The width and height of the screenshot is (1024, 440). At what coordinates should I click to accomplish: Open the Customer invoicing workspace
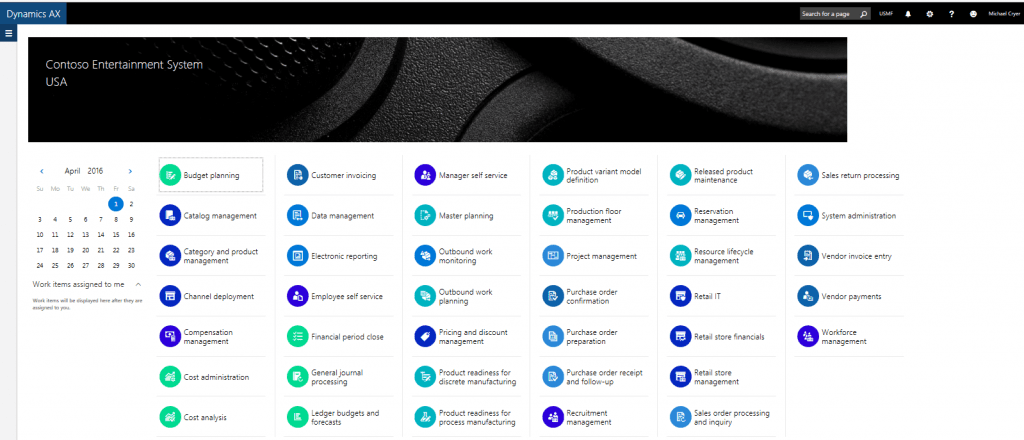point(343,176)
